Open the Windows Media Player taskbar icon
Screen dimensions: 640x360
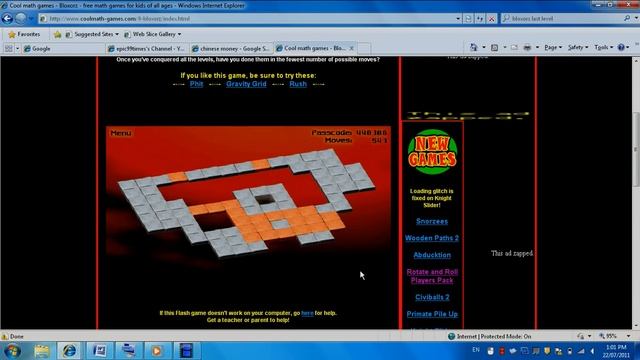(x=157, y=351)
